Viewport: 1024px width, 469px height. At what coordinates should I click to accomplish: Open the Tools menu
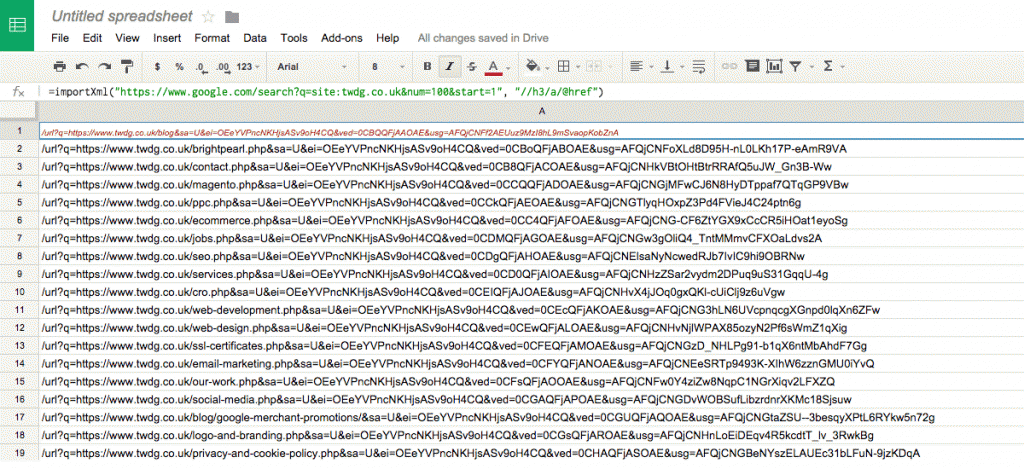pos(294,39)
